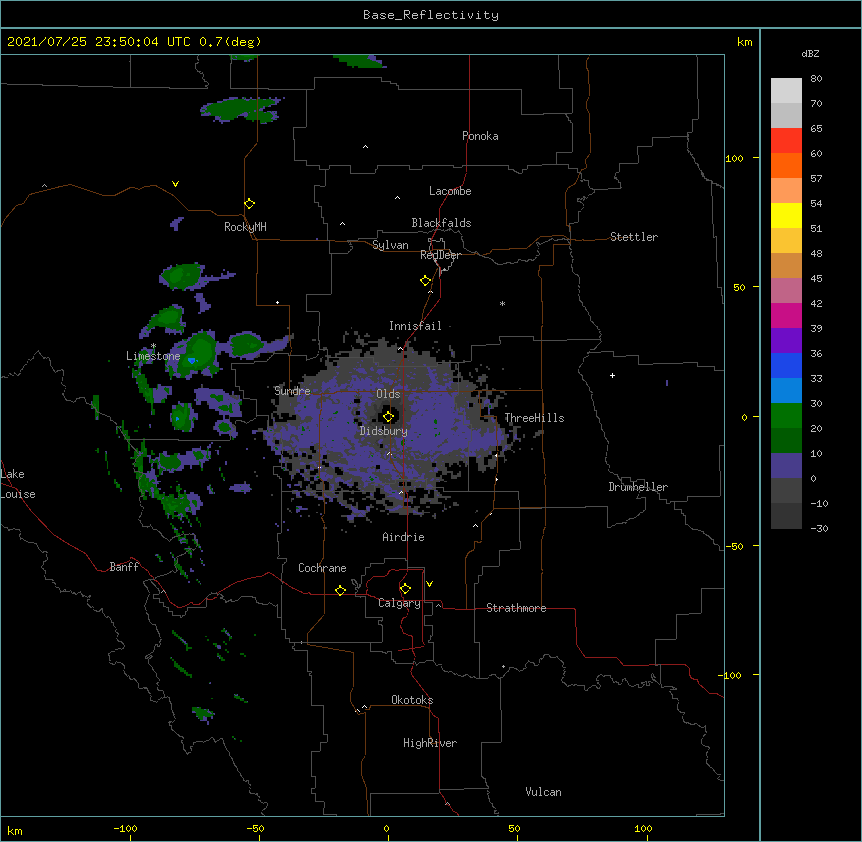Click the Banff map label
This screenshot has height=842, width=862.
(x=124, y=567)
